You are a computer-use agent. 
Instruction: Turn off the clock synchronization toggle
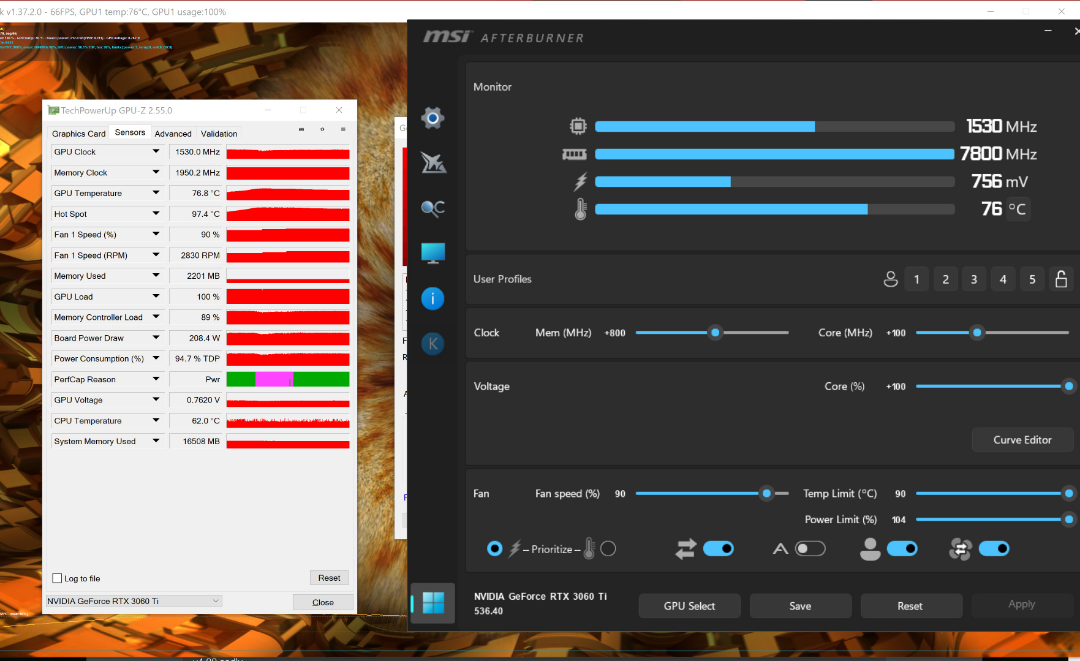(x=718, y=548)
